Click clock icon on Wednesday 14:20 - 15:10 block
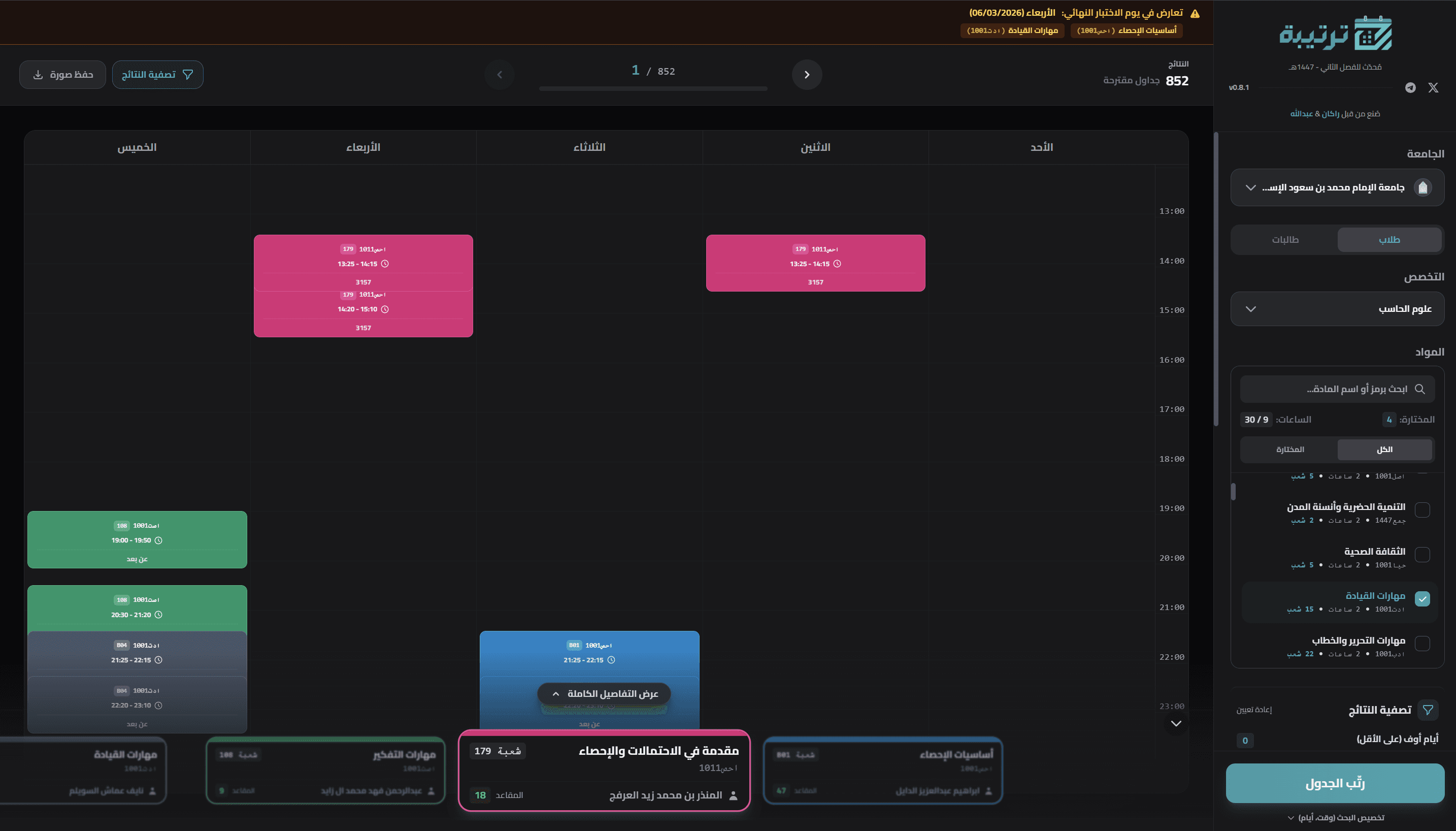 (385, 309)
